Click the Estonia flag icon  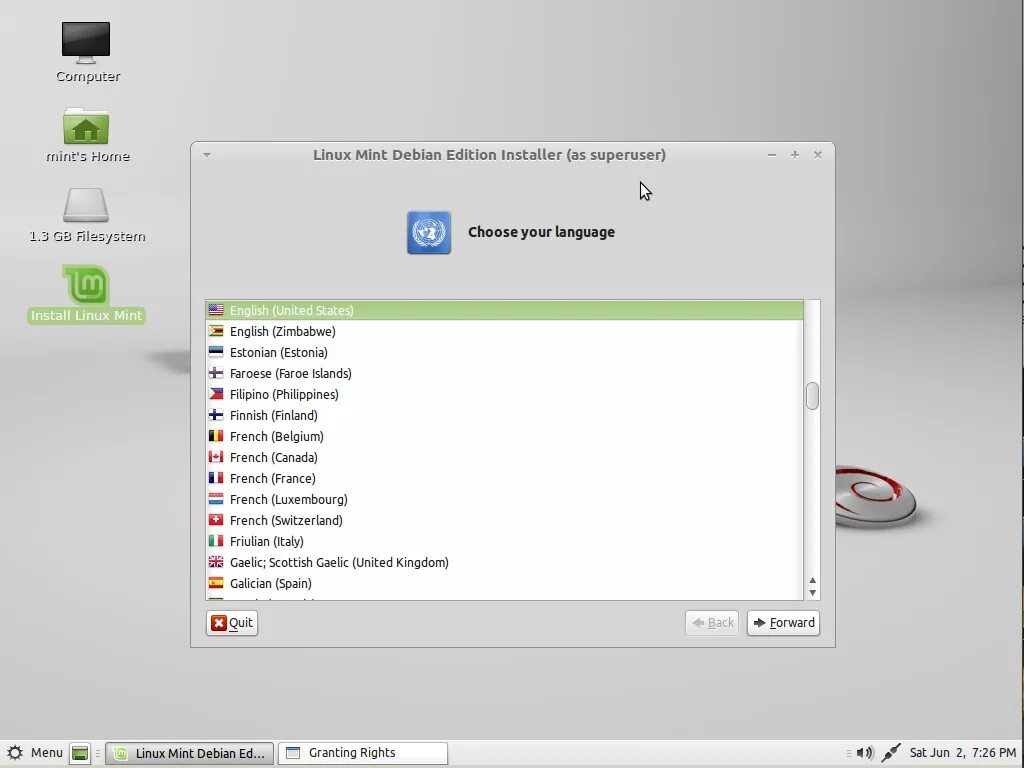216,352
